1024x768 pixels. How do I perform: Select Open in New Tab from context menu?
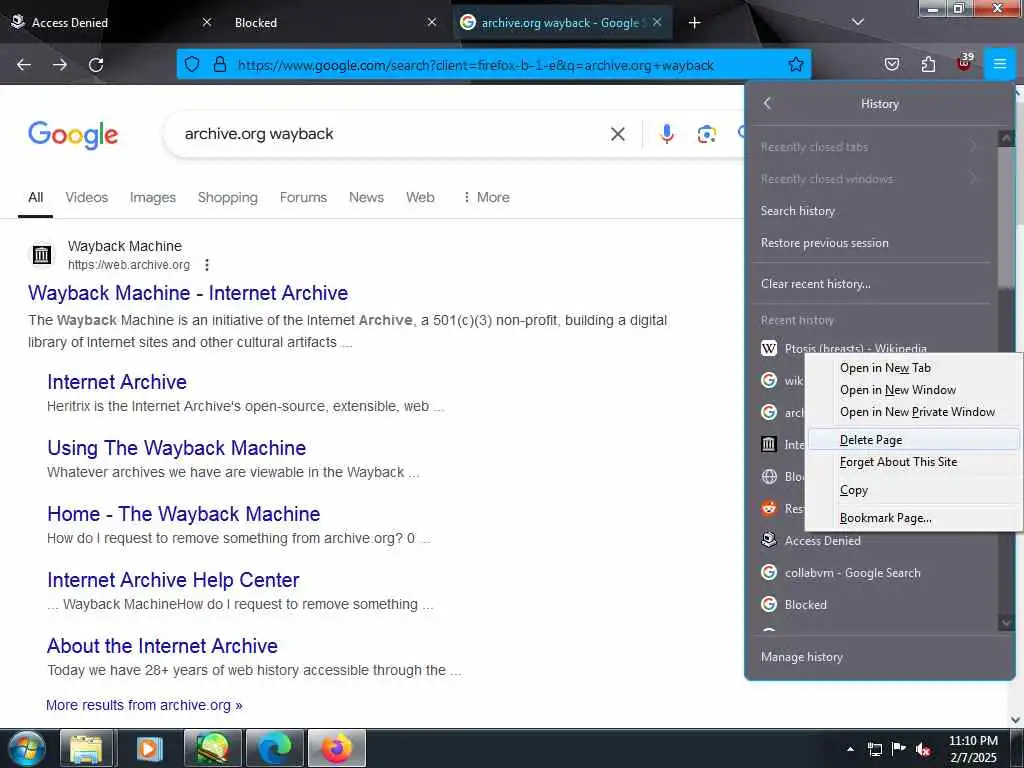click(914, 368)
